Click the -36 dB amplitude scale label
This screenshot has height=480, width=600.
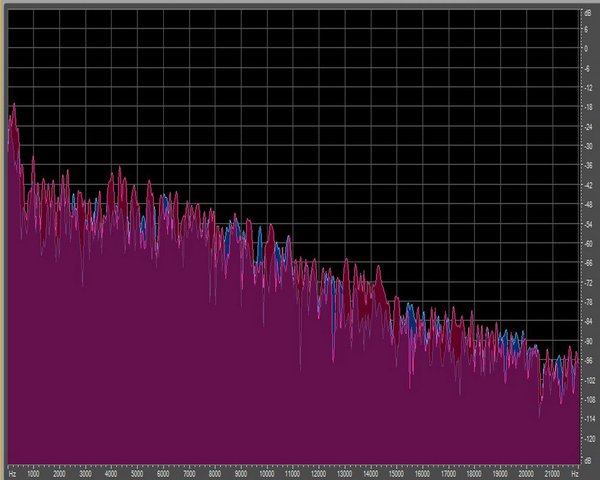(588, 166)
